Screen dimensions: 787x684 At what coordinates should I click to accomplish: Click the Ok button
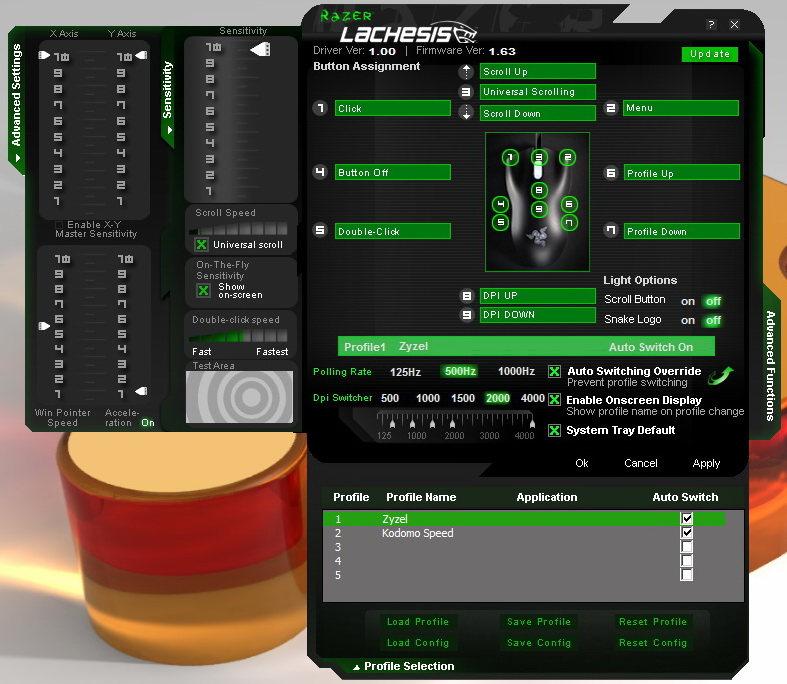point(582,463)
